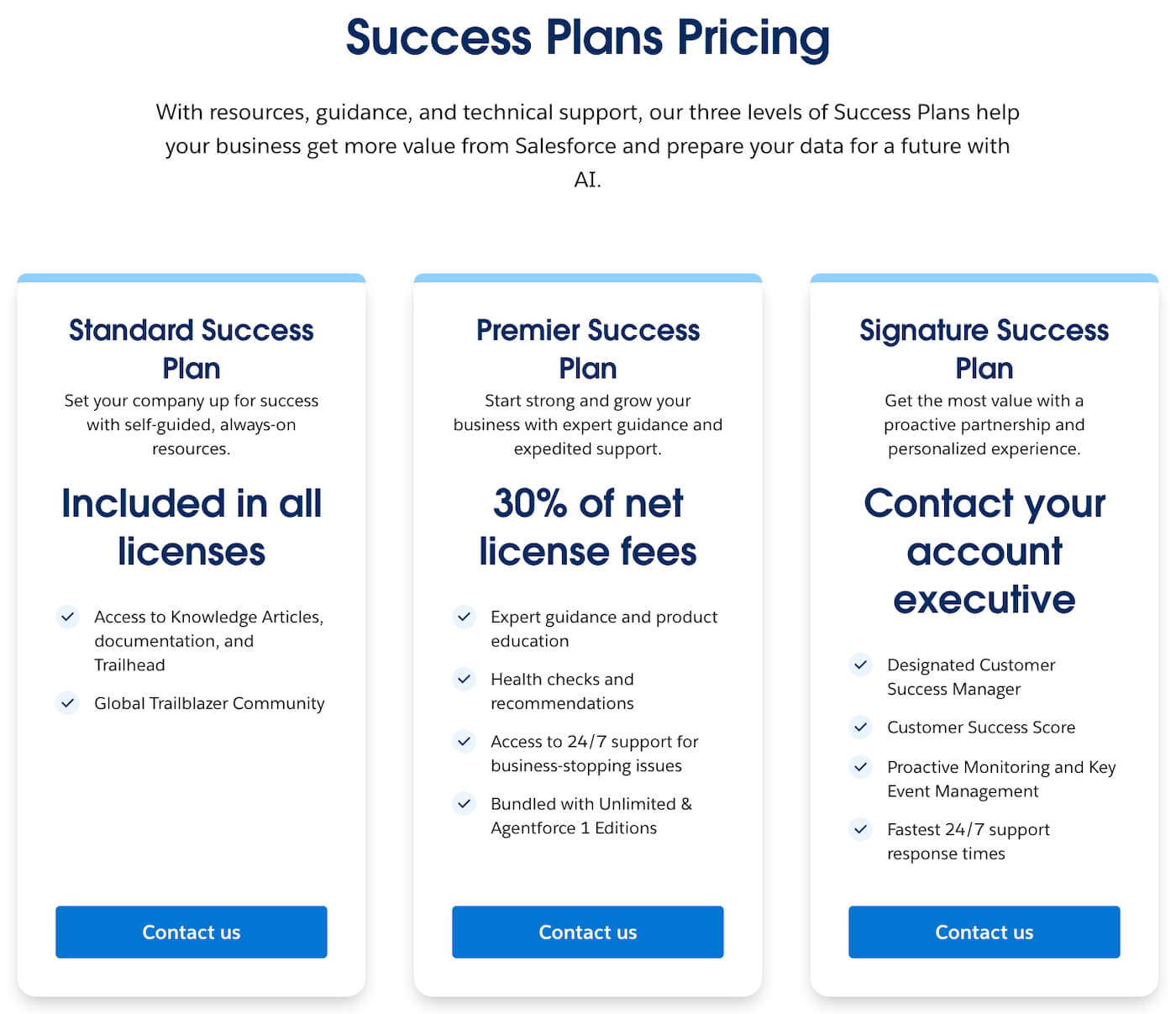The width and height of the screenshot is (1176, 1014).
Task: Click checkmark next to Global Trailblazer Community
Action: click(x=68, y=702)
